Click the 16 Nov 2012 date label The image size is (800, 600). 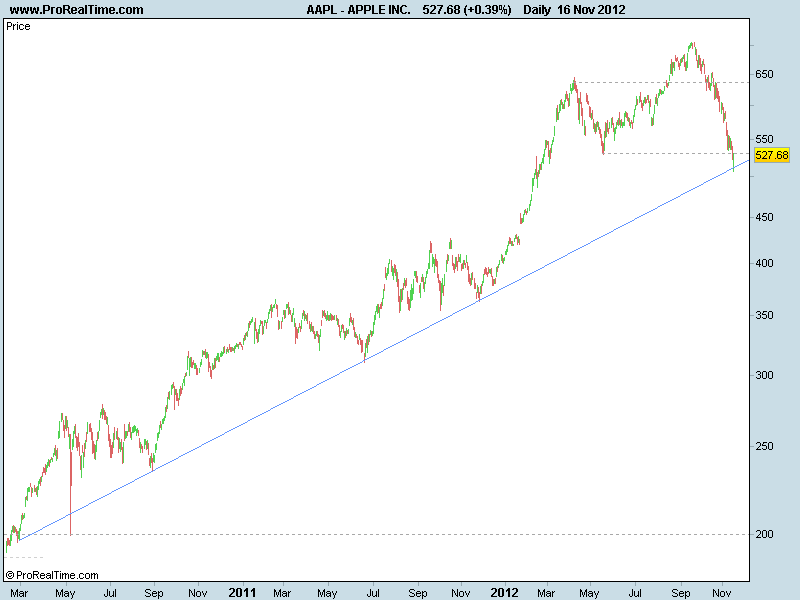pyautogui.click(x=591, y=10)
